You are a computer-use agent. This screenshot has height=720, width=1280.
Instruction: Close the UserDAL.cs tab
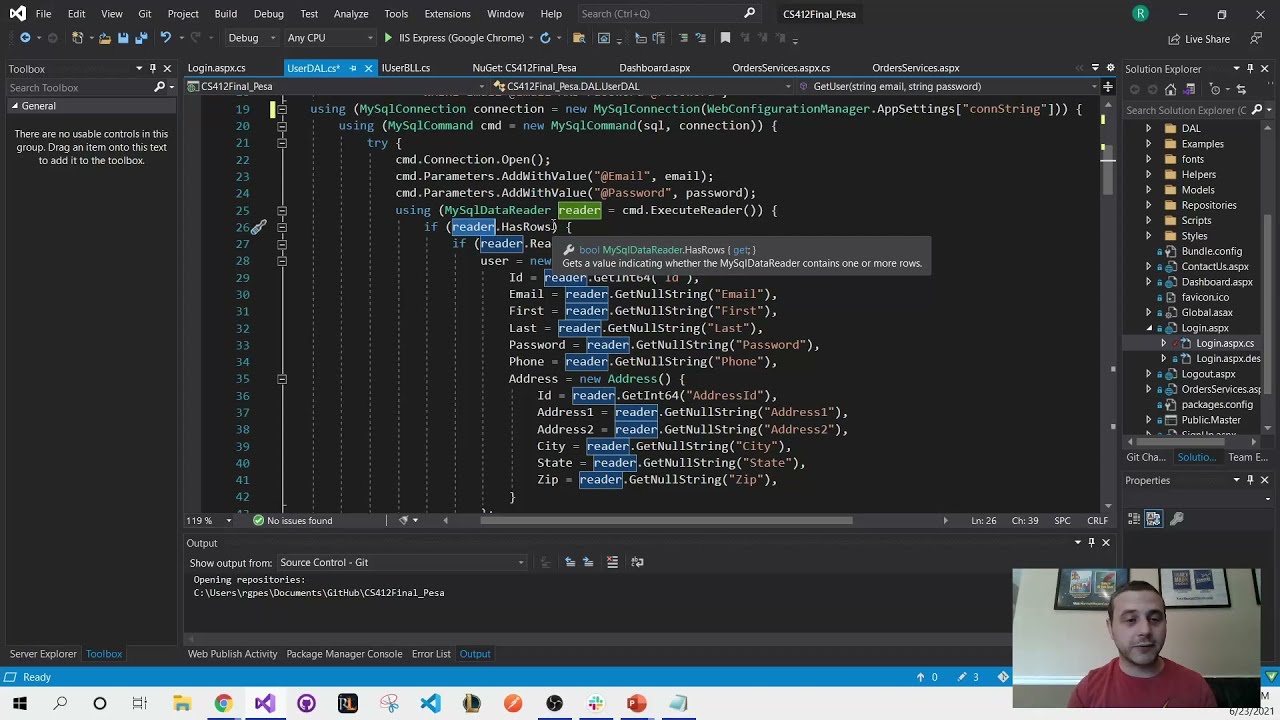(x=368, y=68)
